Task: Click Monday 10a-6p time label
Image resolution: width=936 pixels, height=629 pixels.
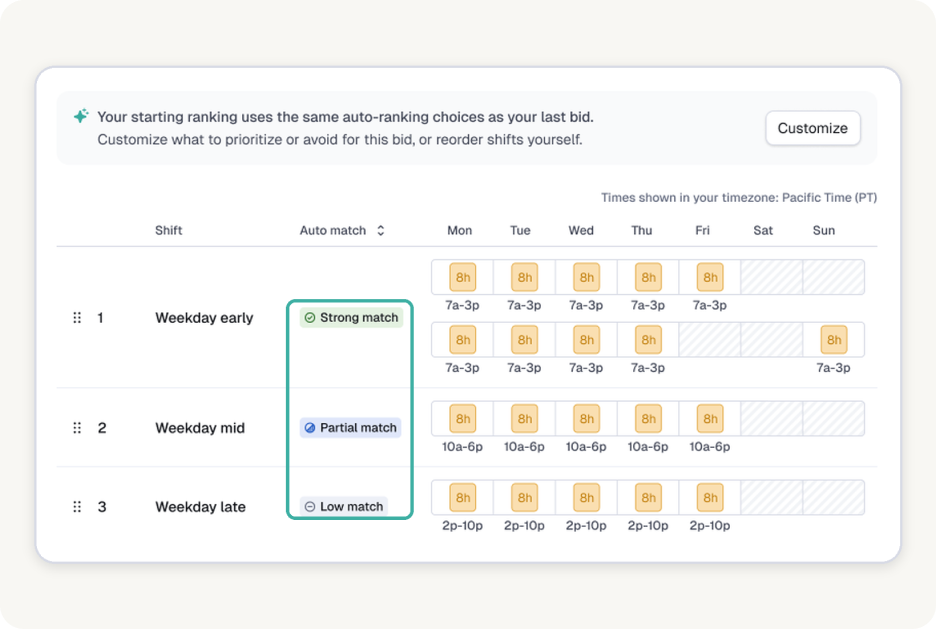Action: (x=463, y=446)
